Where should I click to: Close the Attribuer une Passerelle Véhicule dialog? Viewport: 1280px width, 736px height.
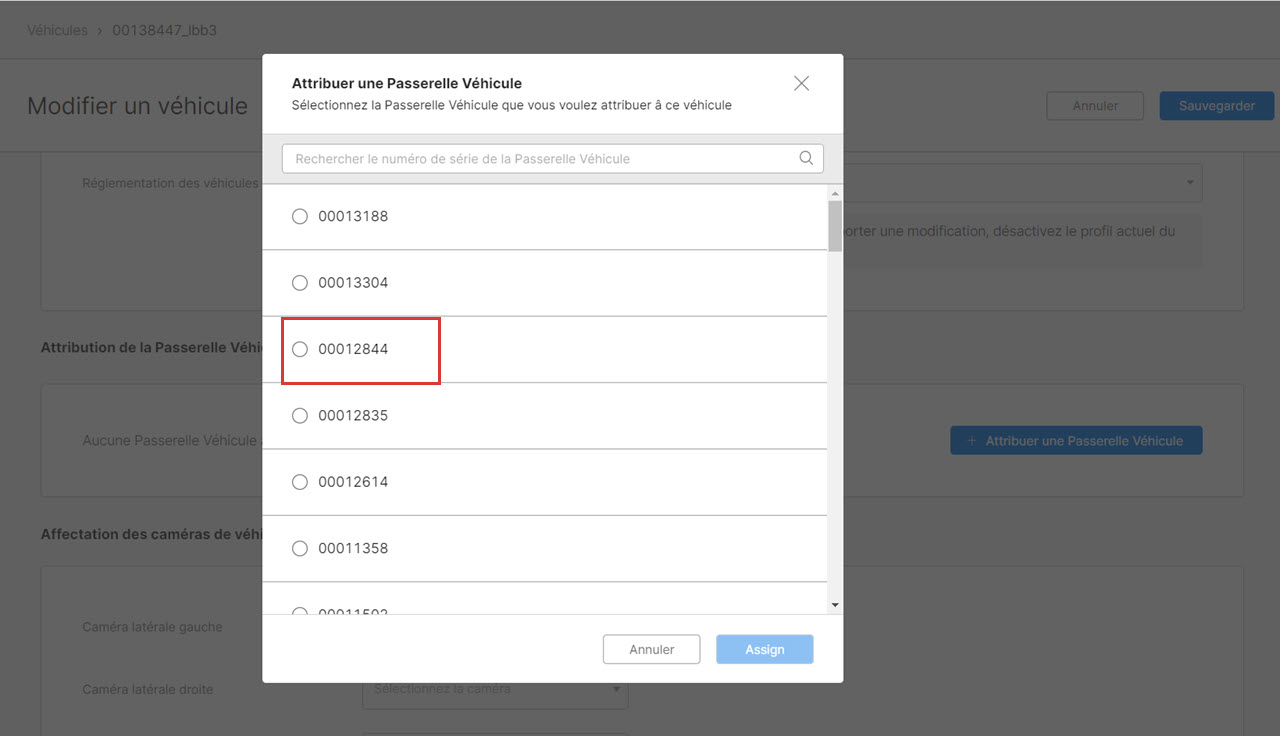[x=801, y=84]
